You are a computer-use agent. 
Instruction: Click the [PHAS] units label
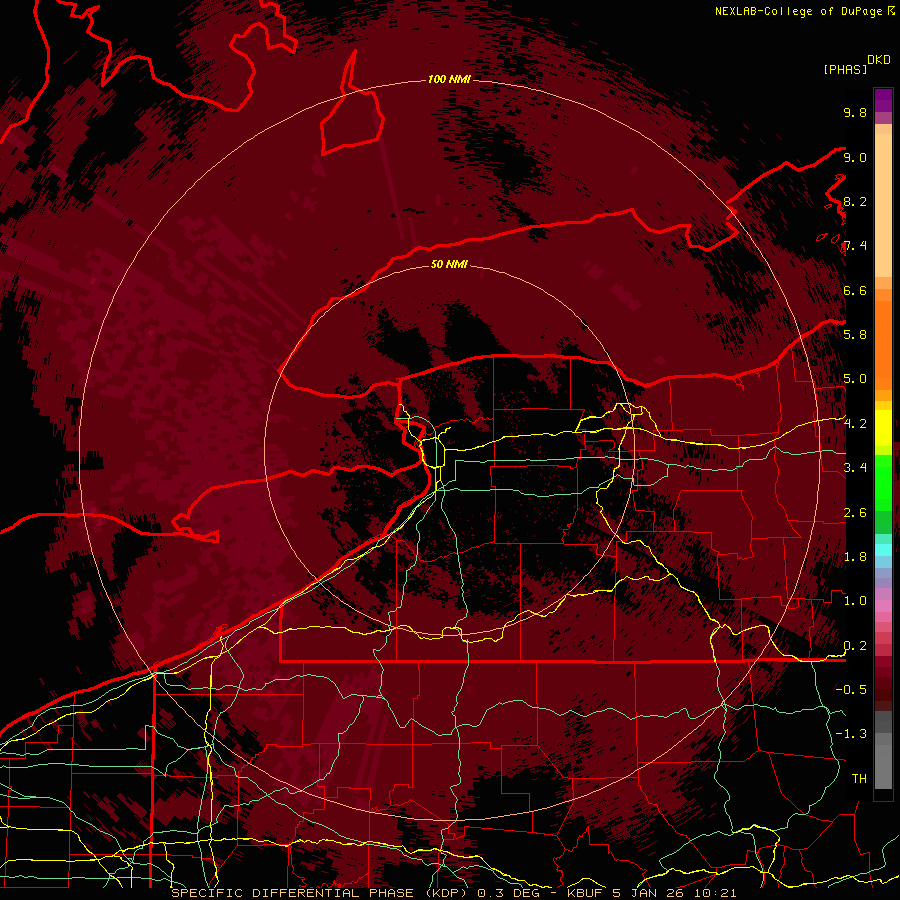pyautogui.click(x=845, y=70)
